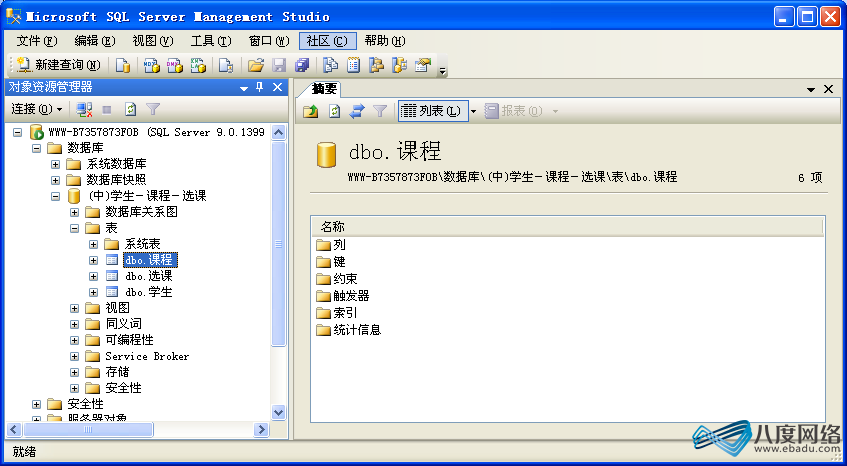Click the 列表(L) list view button
This screenshot has width=847, height=466.
point(433,111)
